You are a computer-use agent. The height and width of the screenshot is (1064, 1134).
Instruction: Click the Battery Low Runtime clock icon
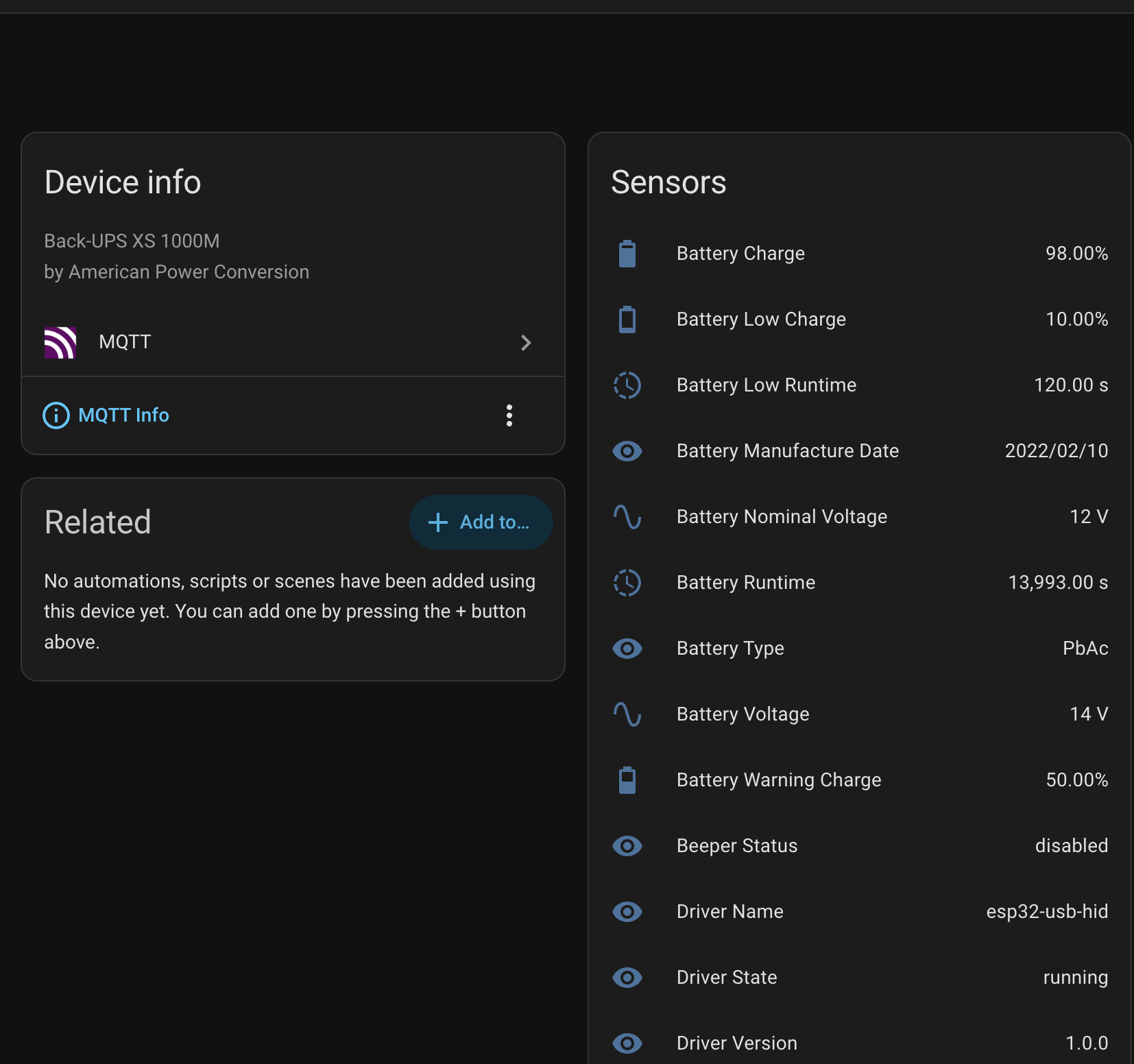(627, 385)
